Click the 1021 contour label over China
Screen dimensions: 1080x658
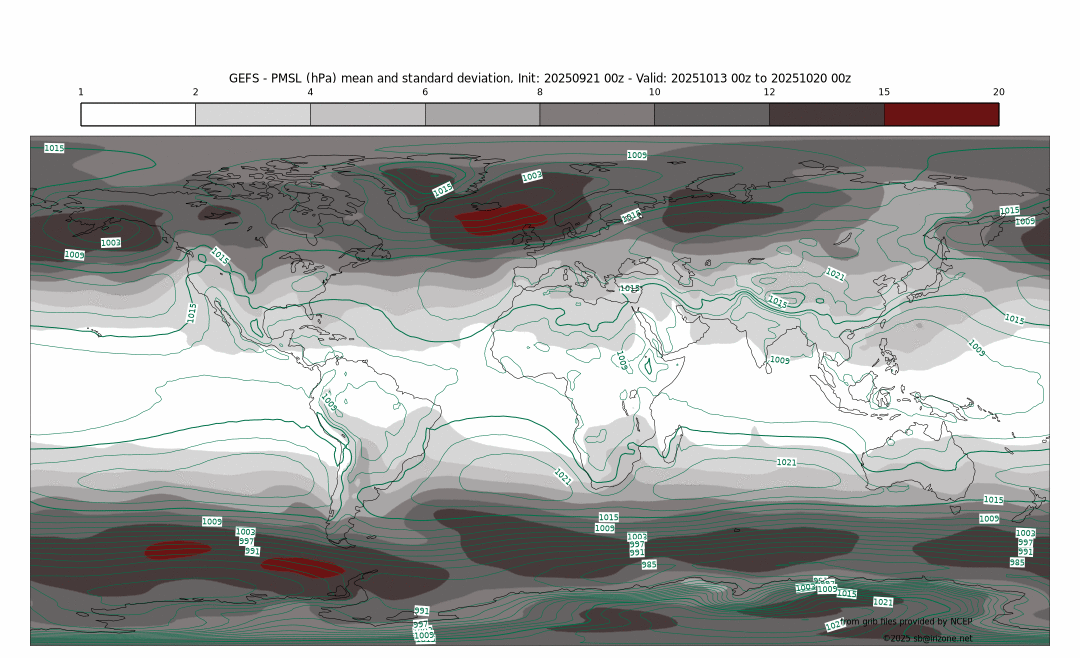click(835, 274)
